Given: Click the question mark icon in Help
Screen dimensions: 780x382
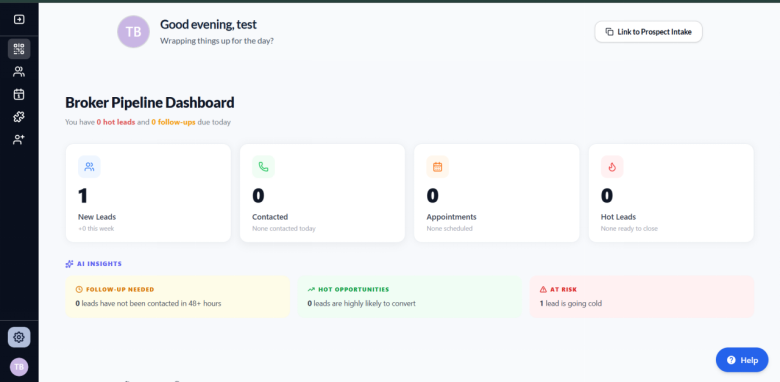Looking at the screenshot, I should tap(731, 360).
